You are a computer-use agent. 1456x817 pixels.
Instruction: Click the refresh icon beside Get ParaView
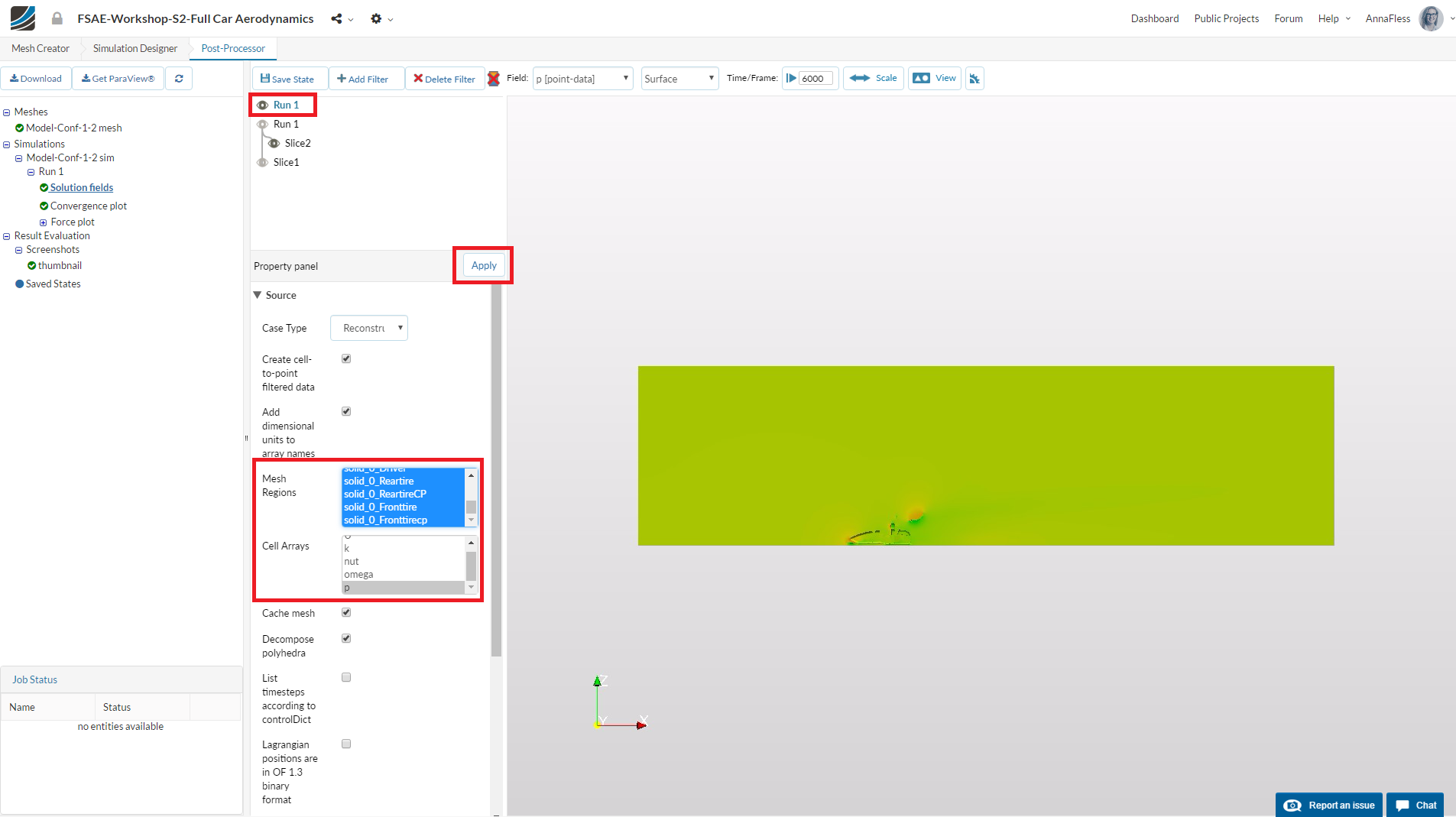[x=179, y=79]
